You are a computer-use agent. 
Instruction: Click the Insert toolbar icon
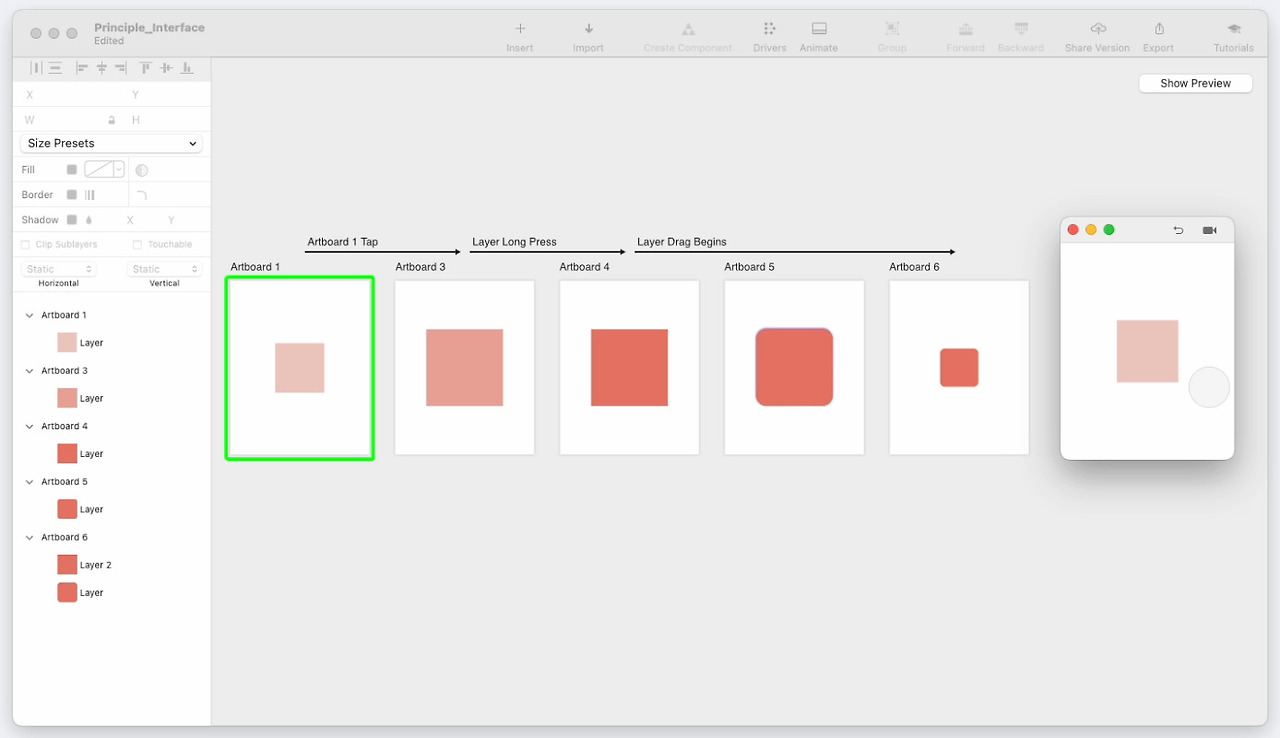click(520, 29)
